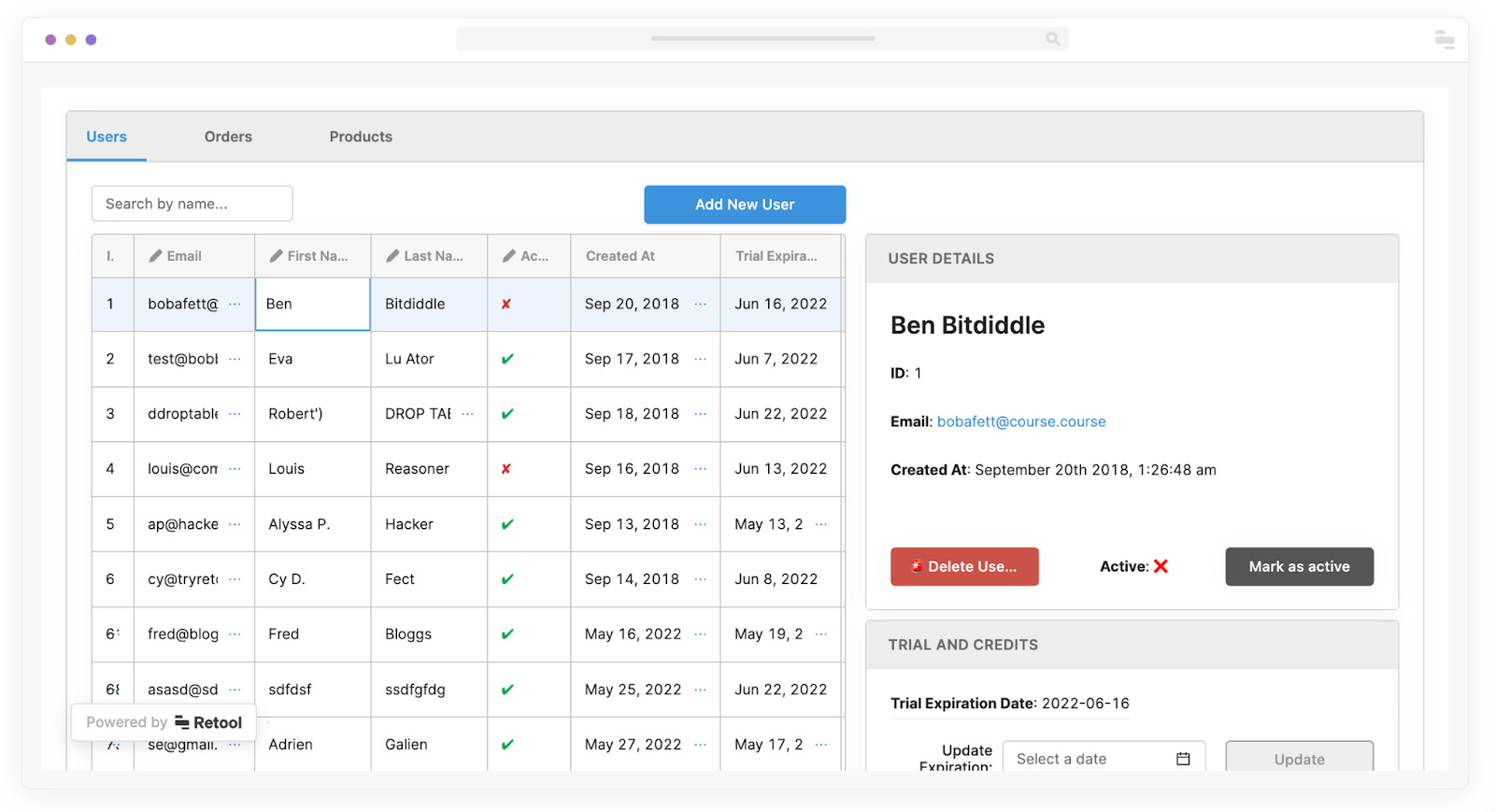This screenshot has width=1495, height=812.
Task: Select the Lu Ator last name cell
Action: [x=429, y=359]
